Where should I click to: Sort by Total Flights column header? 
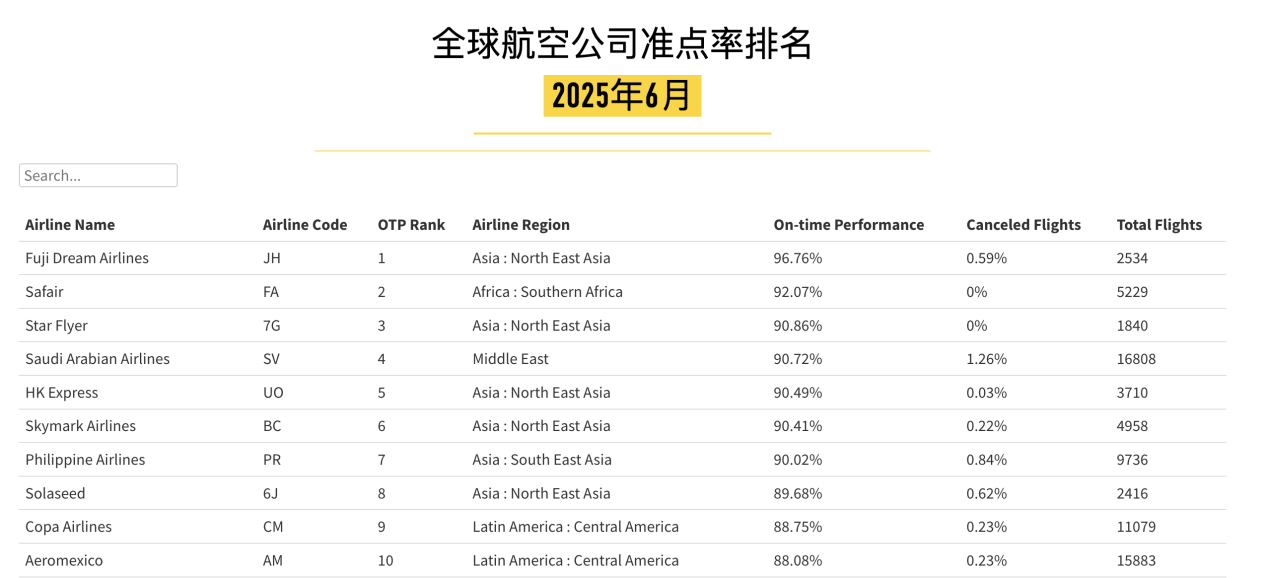pyautogui.click(x=1160, y=225)
